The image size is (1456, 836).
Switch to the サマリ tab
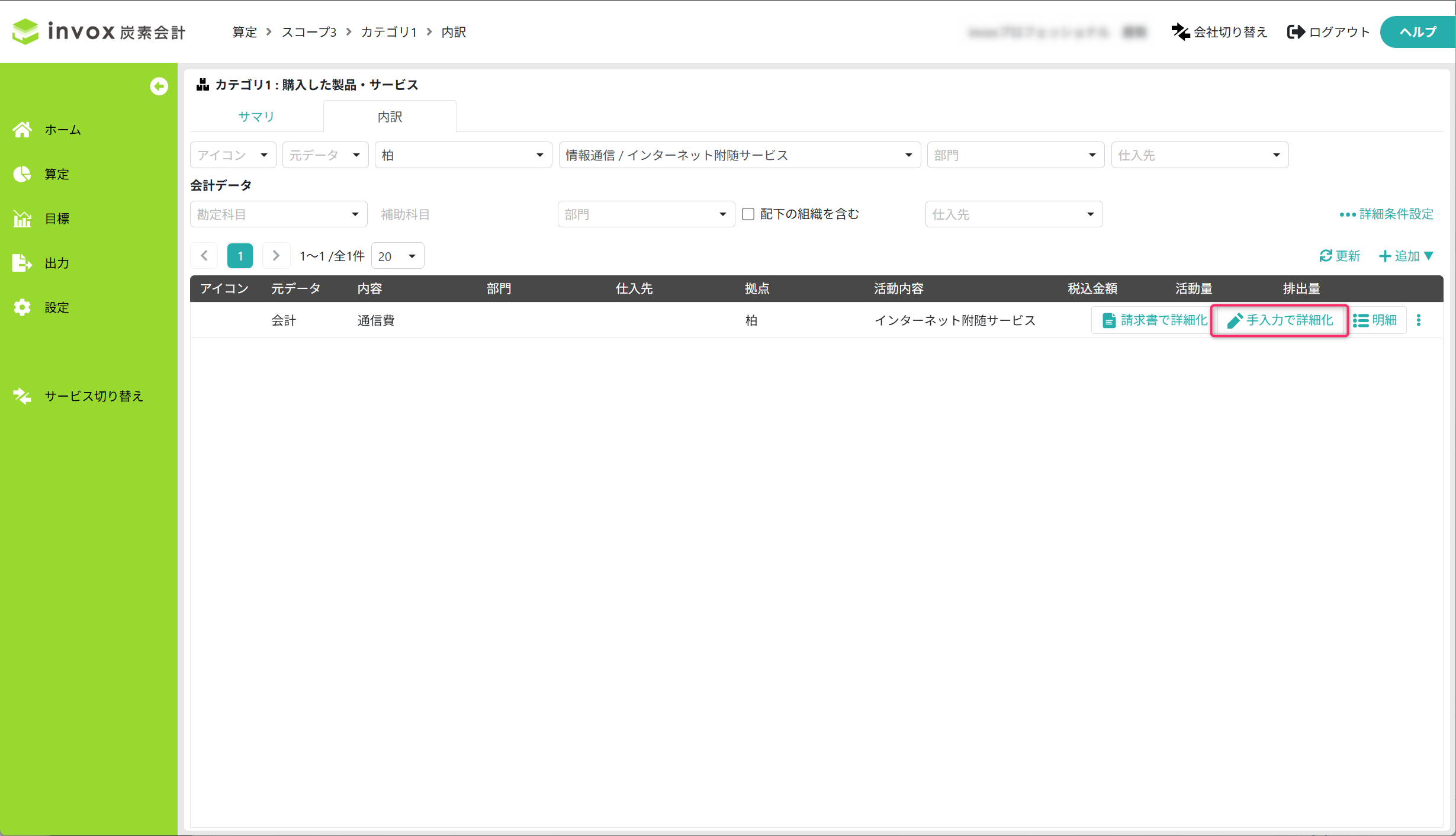256,117
